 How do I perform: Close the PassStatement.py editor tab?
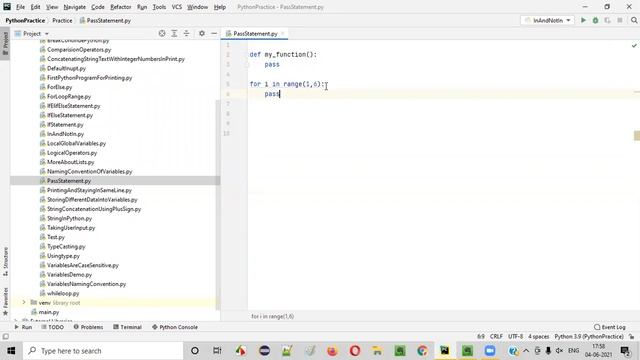click(x=282, y=34)
